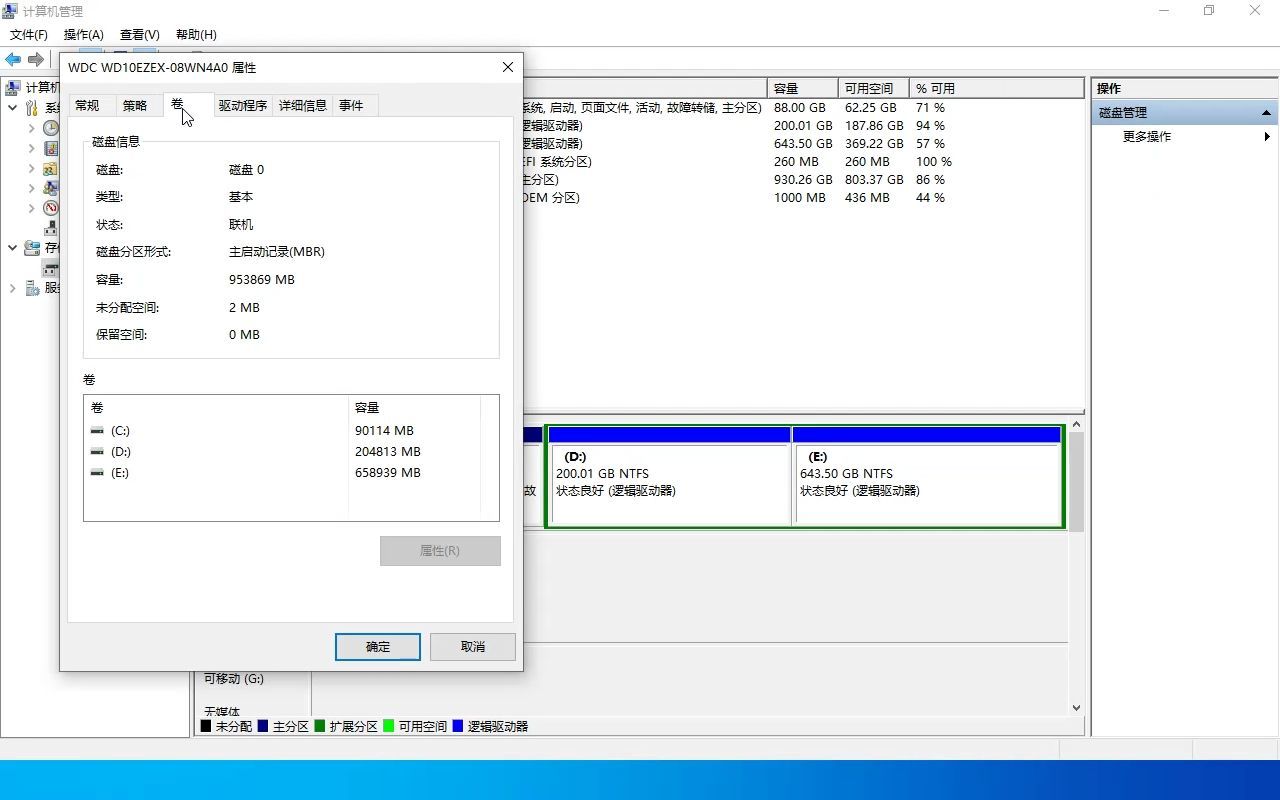Click the 卷 column header in dialog list
This screenshot has width=1280, height=800.
coord(216,408)
